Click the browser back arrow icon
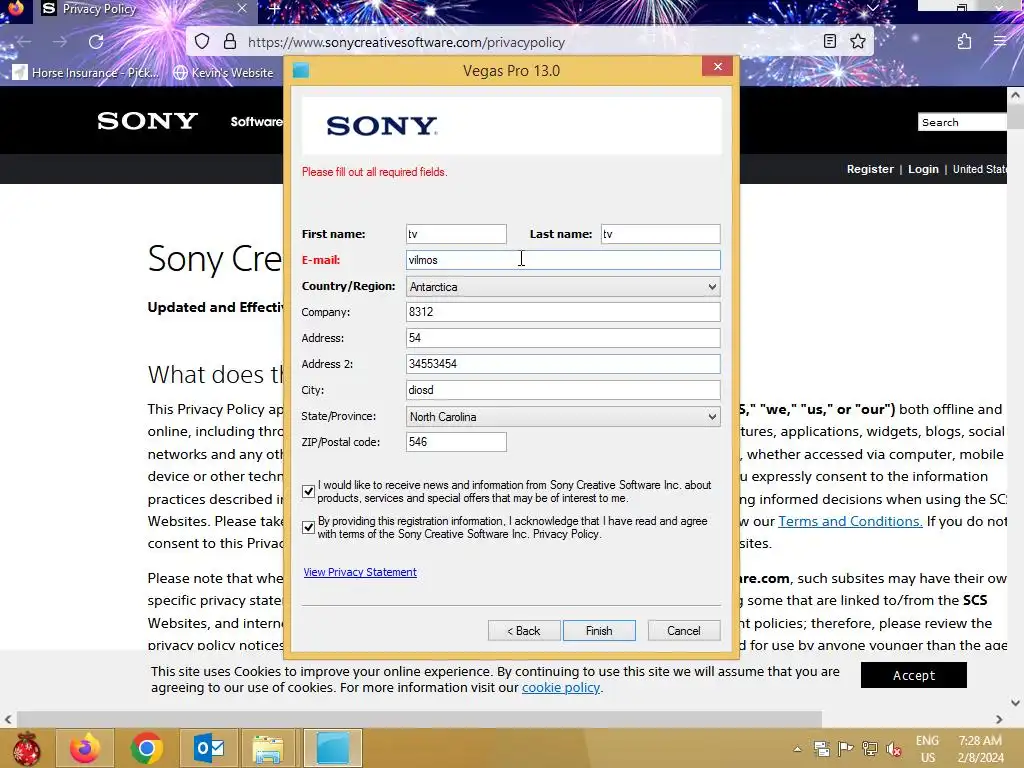This screenshot has width=1024, height=768. point(24,42)
